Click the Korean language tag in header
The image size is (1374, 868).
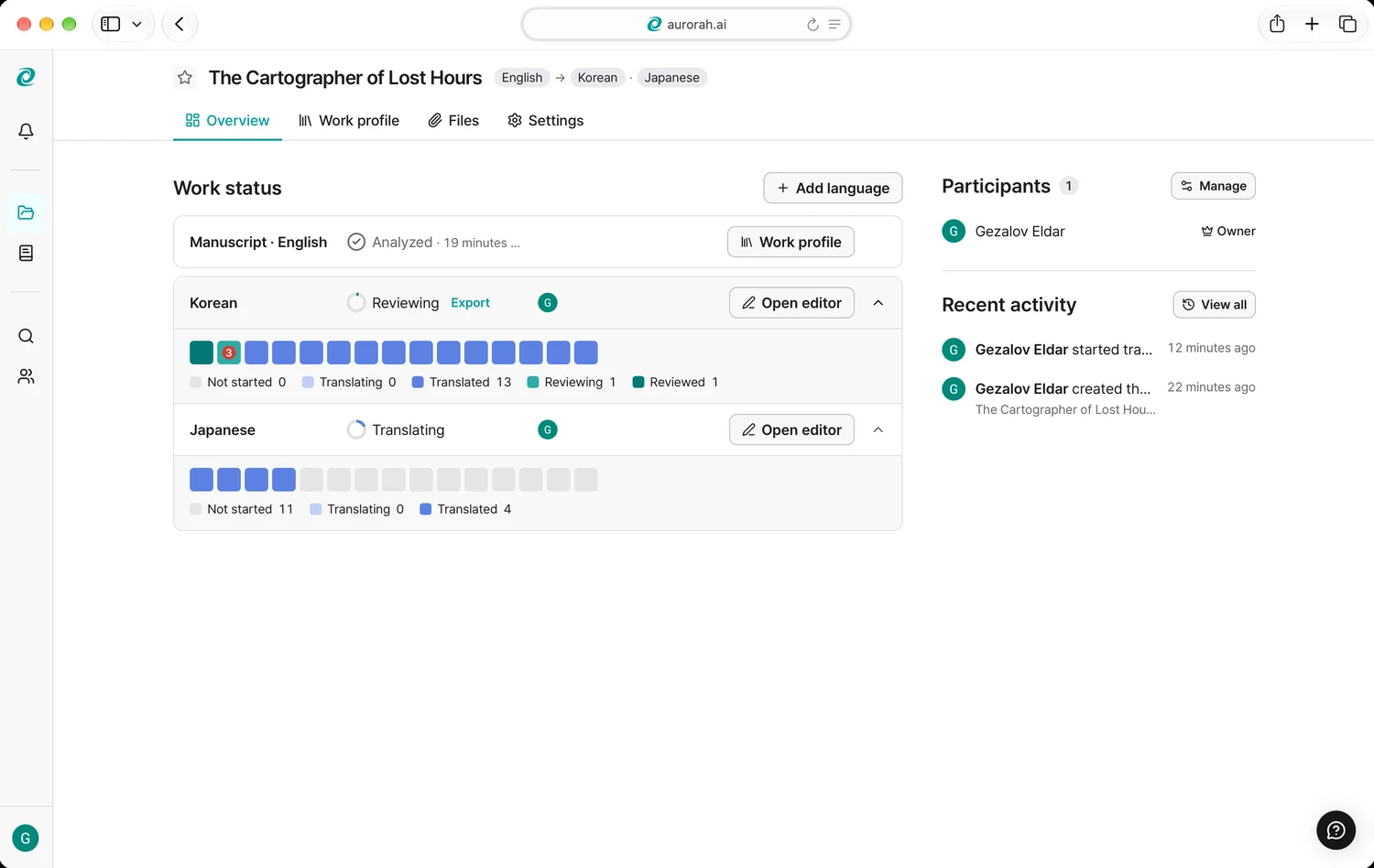click(597, 78)
